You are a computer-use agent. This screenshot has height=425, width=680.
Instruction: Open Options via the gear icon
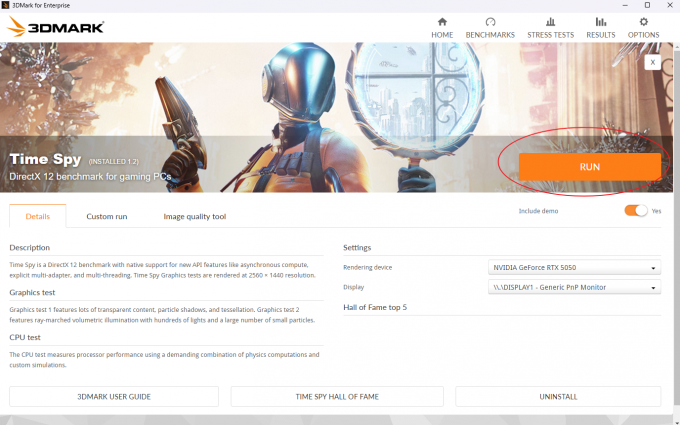click(x=644, y=22)
